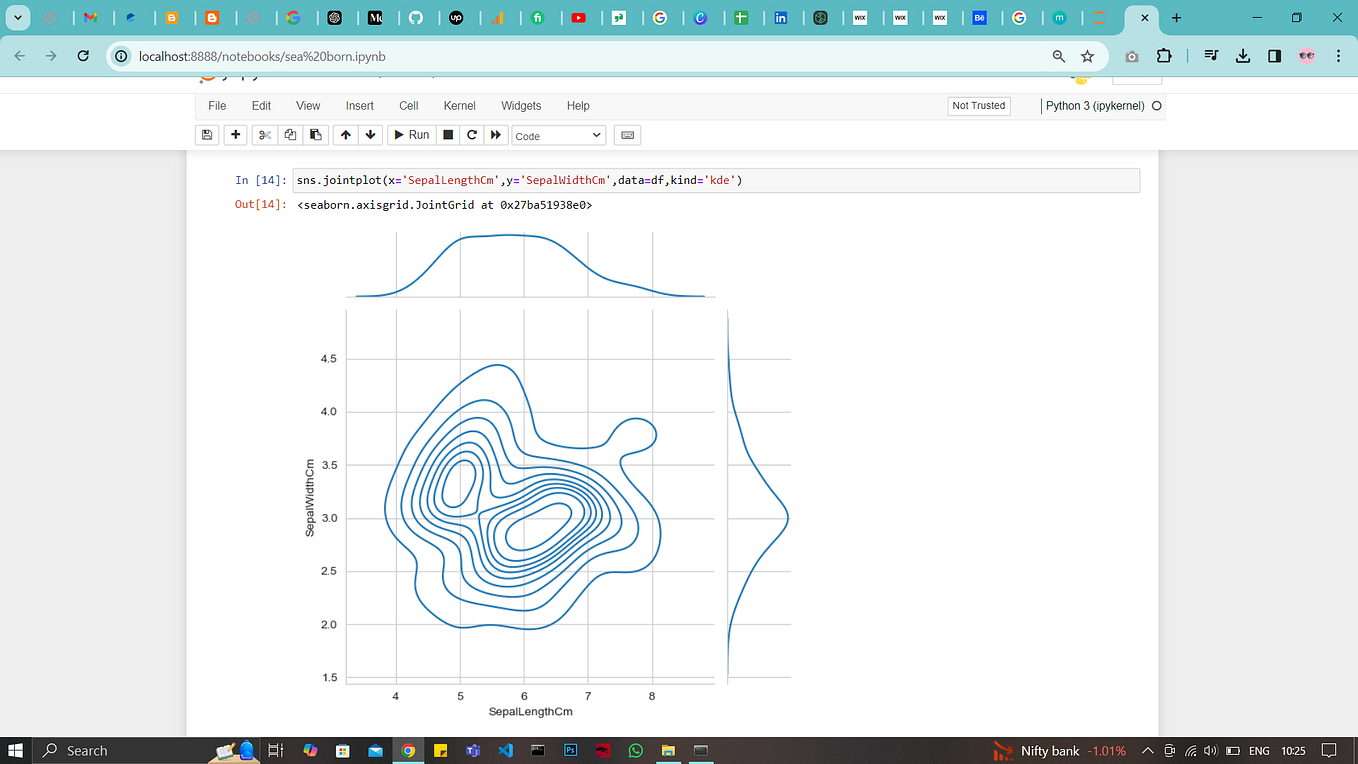
Task: Open the cell type dropdown showing Code
Action: click(558, 134)
